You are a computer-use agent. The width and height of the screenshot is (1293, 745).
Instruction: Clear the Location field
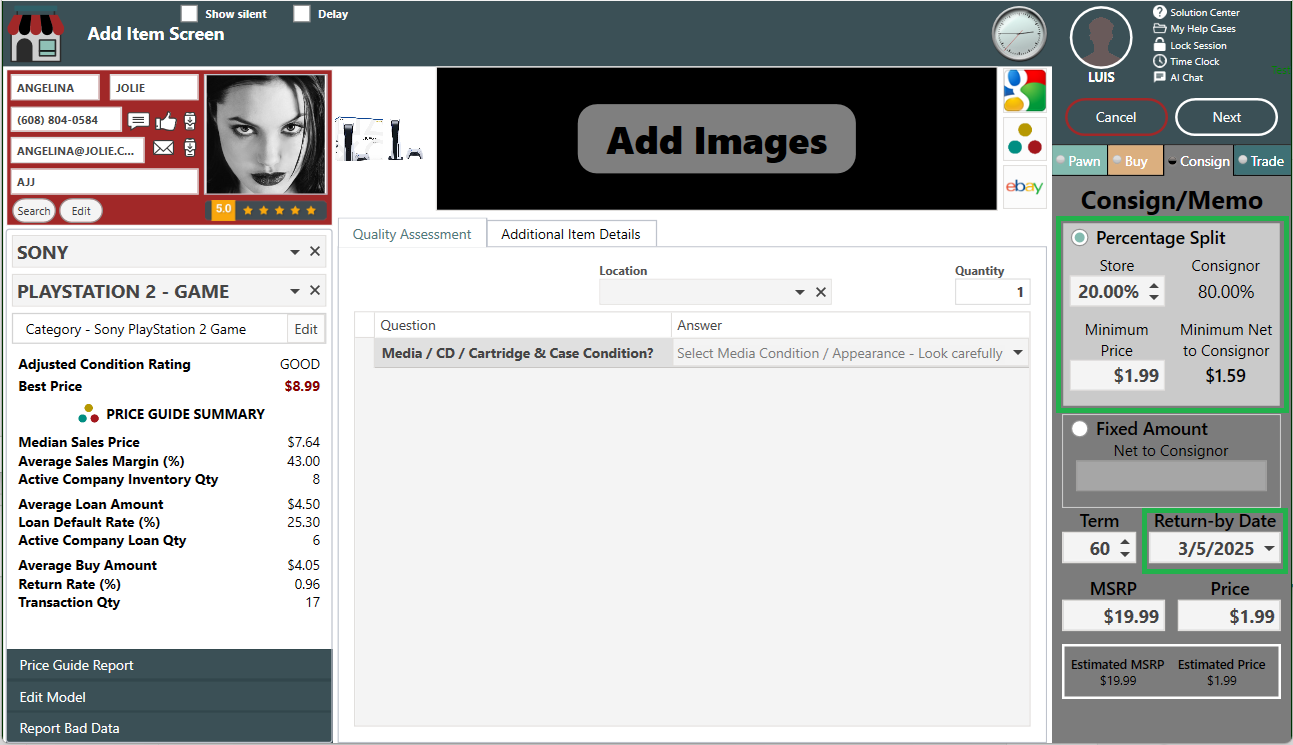821,292
